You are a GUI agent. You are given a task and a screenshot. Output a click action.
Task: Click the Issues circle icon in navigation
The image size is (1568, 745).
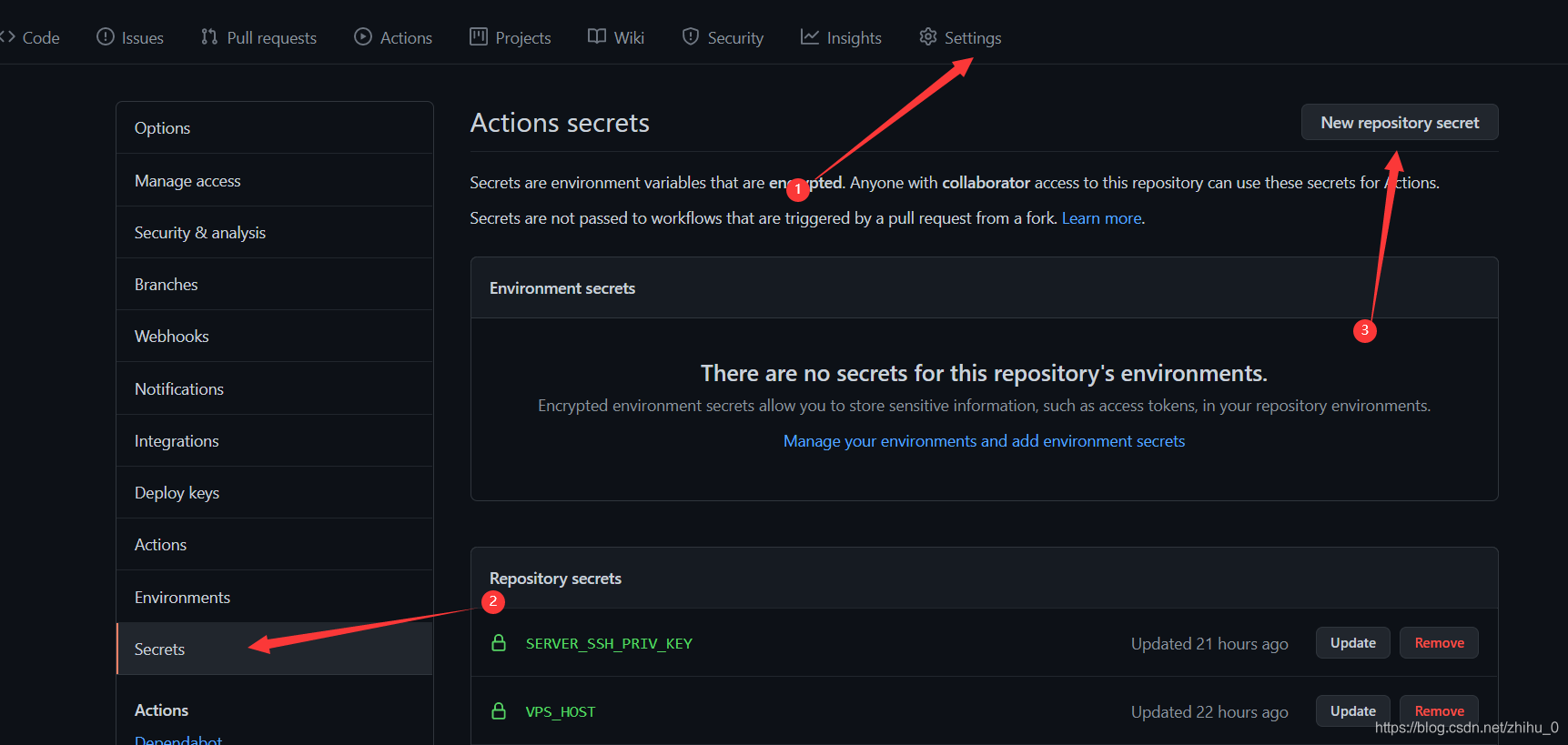pos(106,37)
